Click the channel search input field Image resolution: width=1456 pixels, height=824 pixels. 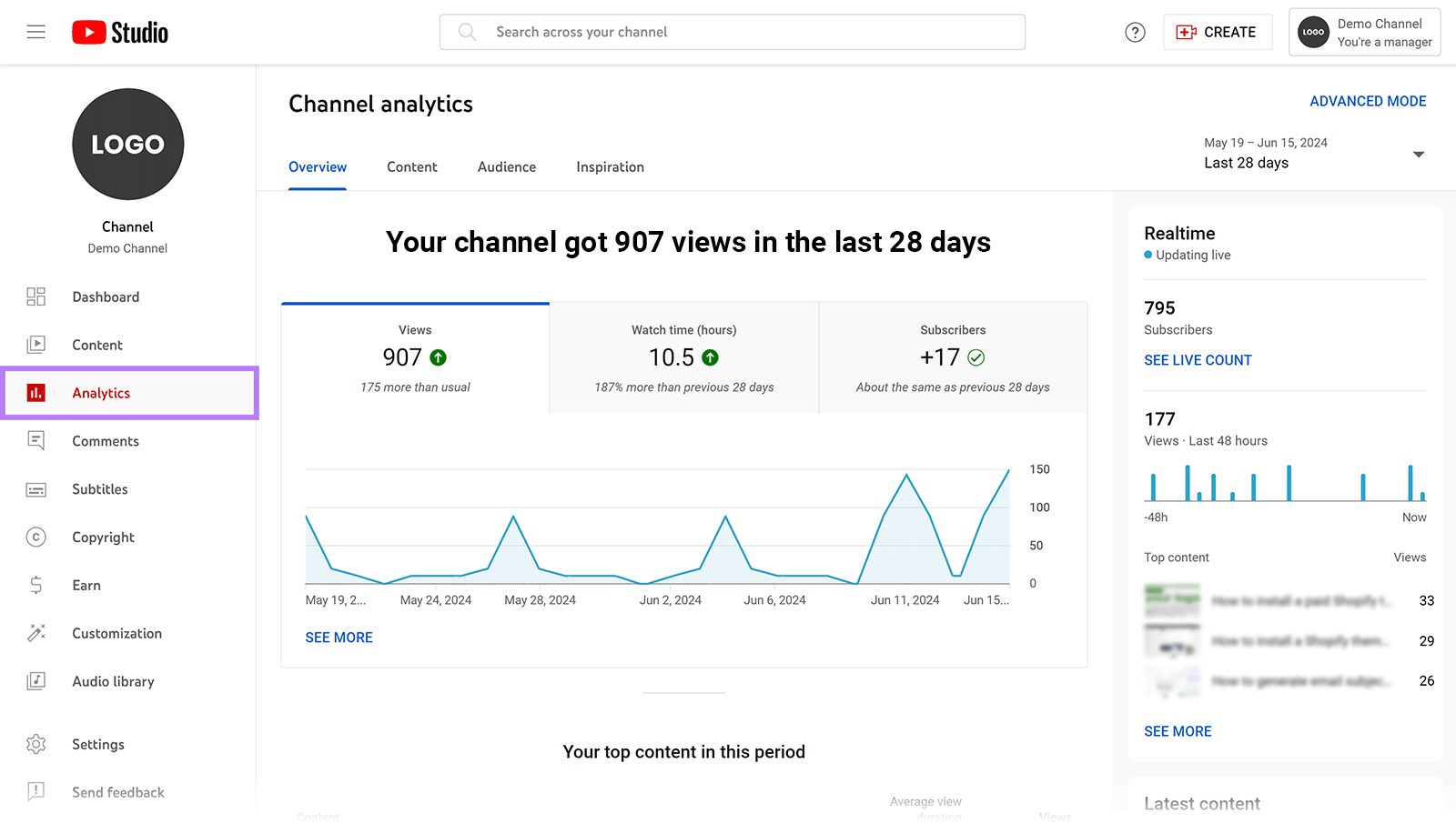[733, 32]
